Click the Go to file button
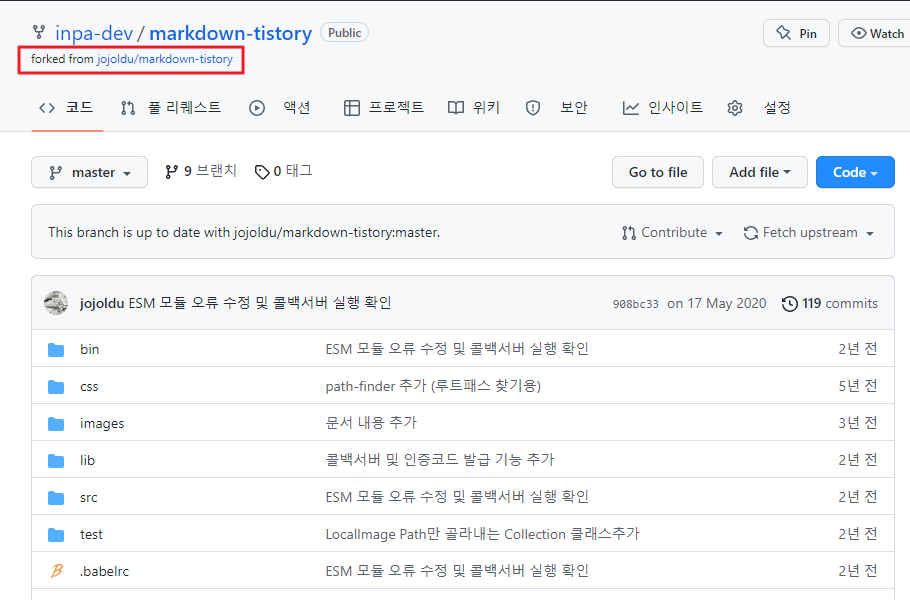 point(658,172)
